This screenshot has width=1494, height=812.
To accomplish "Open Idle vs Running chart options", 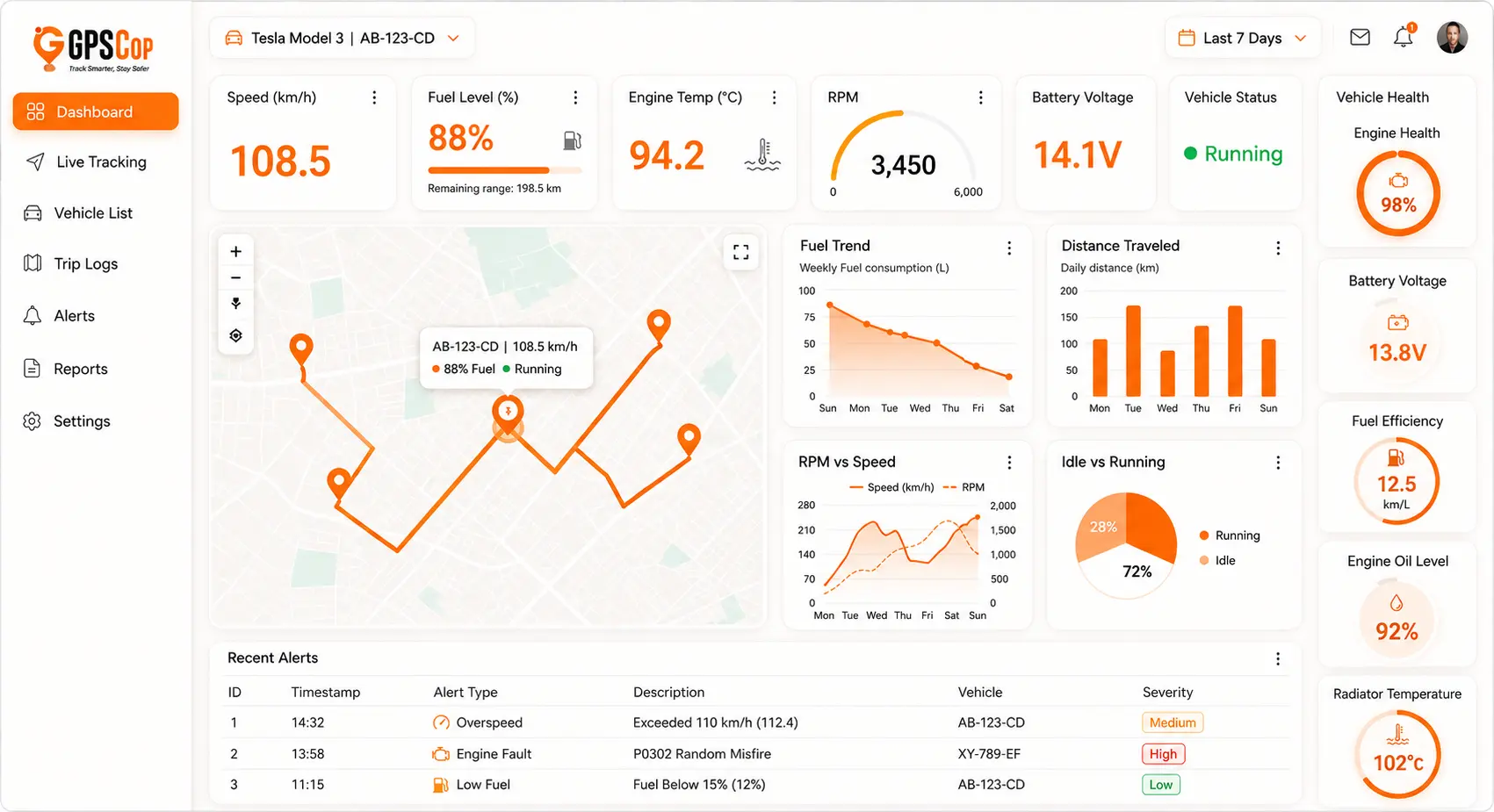I will click(x=1278, y=463).
